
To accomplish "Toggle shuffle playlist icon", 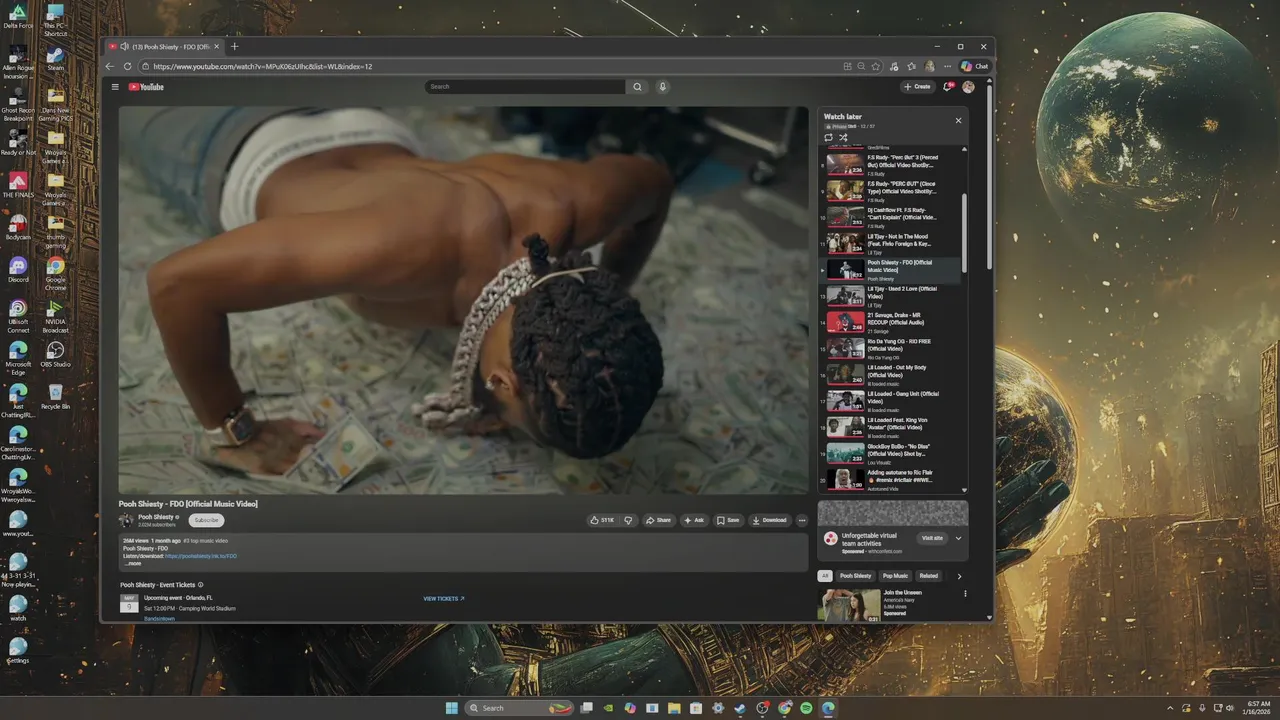I will pyautogui.click(x=843, y=137).
